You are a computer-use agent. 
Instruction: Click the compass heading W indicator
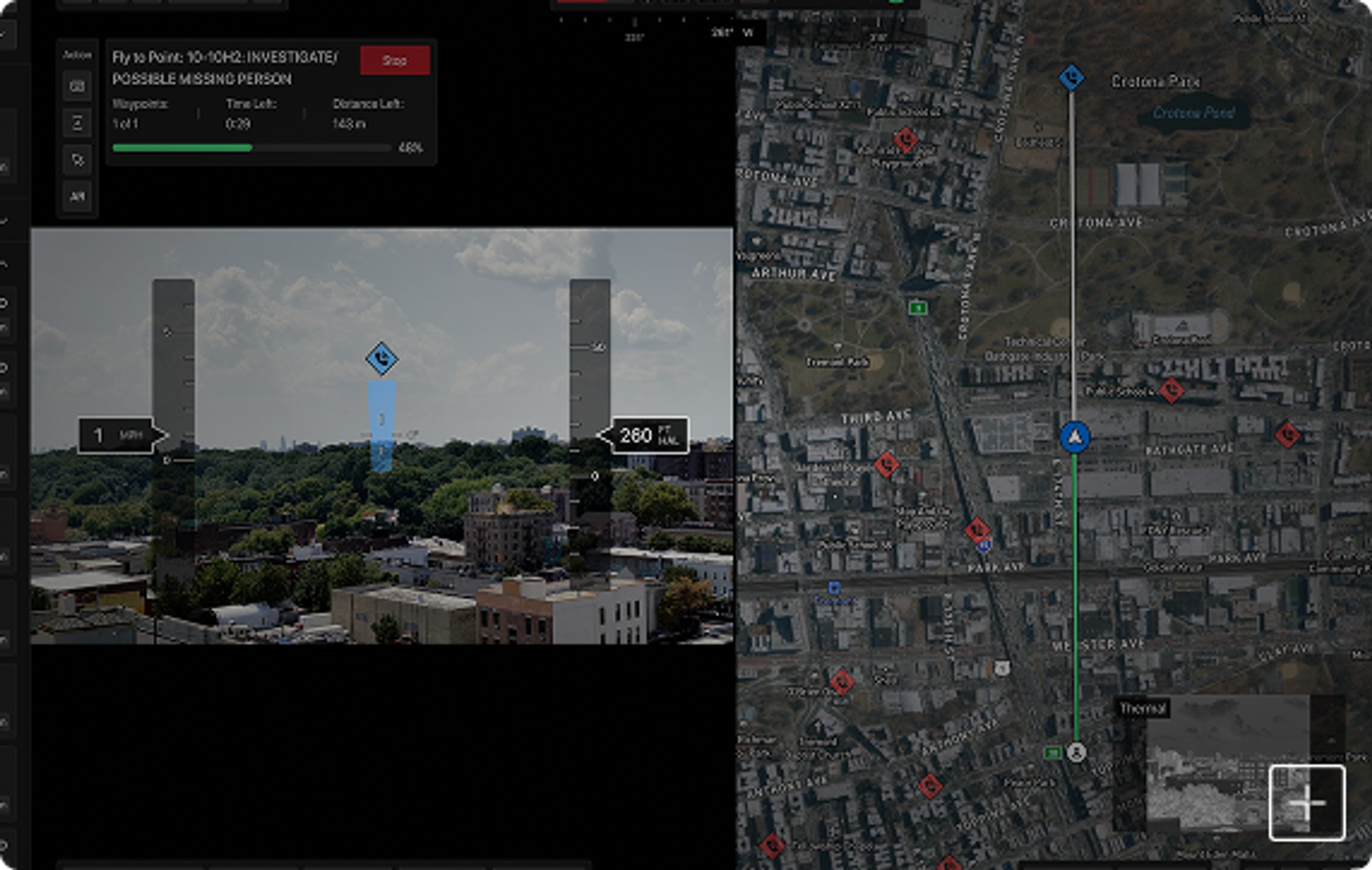pyautogui.click(x=748, y=32)
